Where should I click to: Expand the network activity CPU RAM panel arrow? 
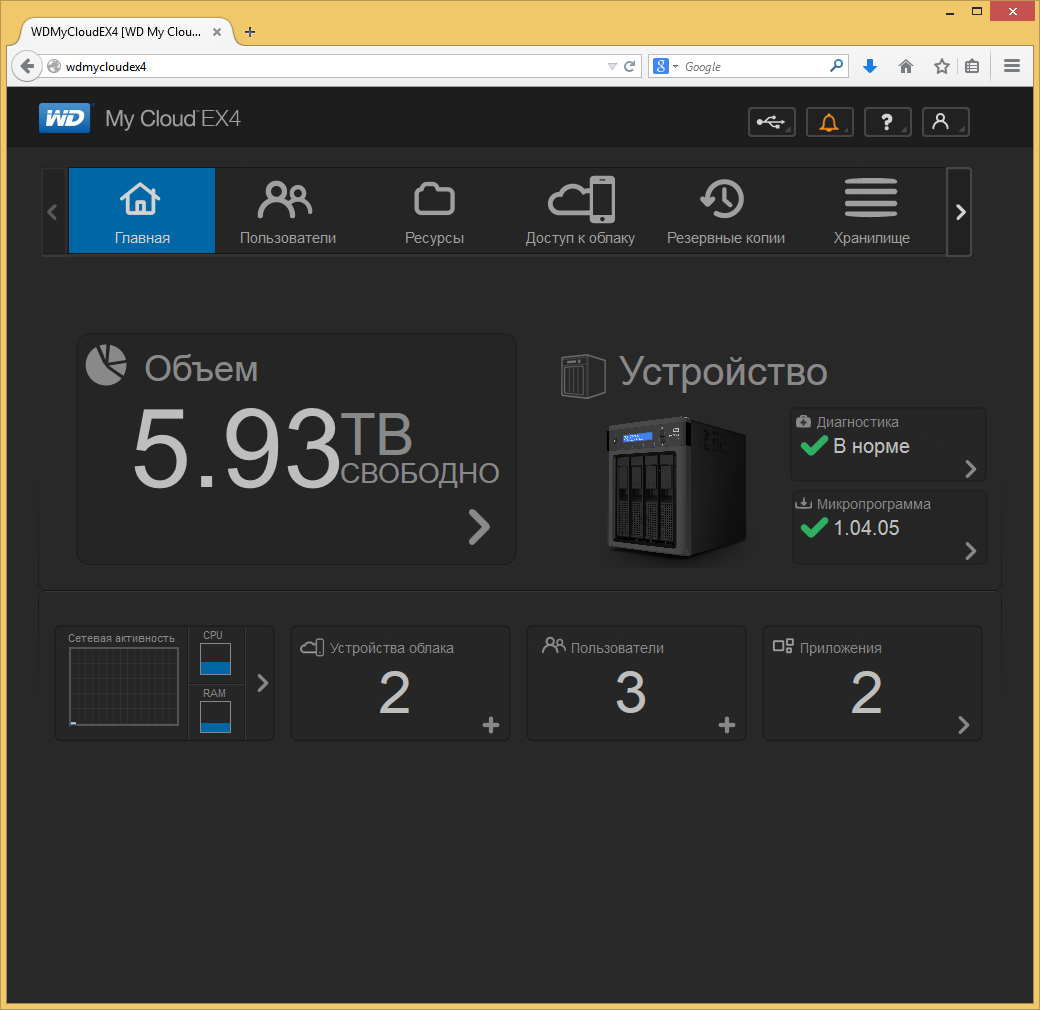tap(263, 683)
